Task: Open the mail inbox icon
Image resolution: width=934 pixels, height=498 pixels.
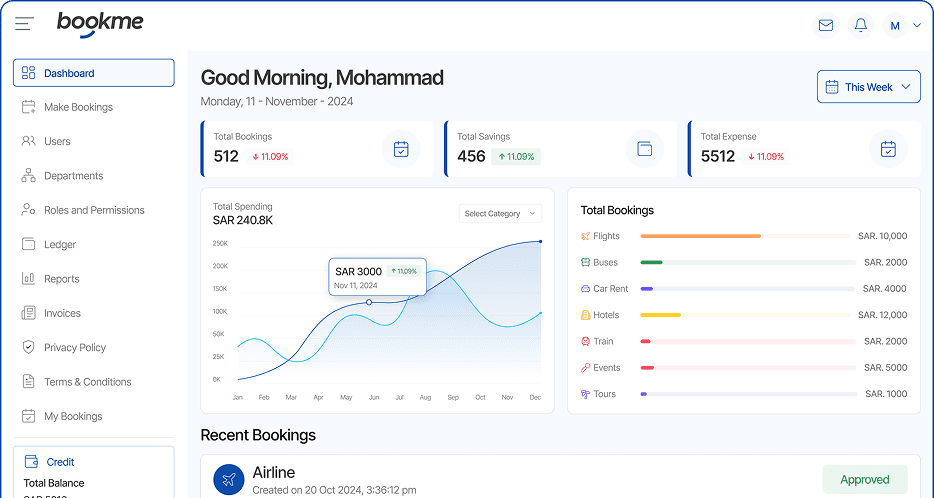Action: pos(826,25)
